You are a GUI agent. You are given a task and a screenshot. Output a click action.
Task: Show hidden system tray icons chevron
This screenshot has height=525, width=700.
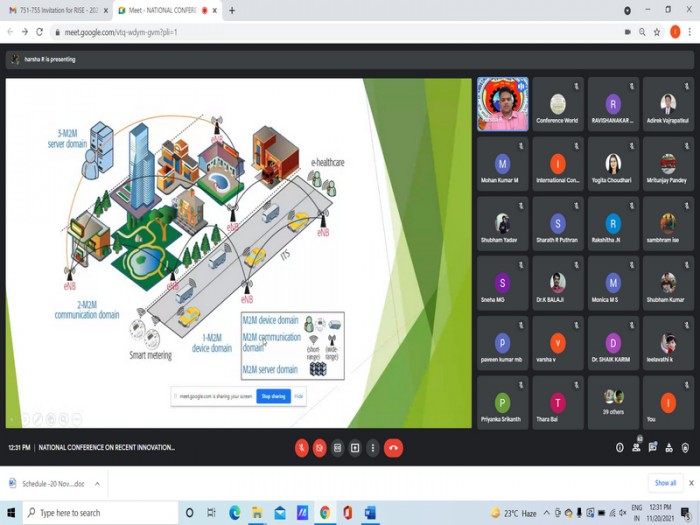(x=546, y=513)
